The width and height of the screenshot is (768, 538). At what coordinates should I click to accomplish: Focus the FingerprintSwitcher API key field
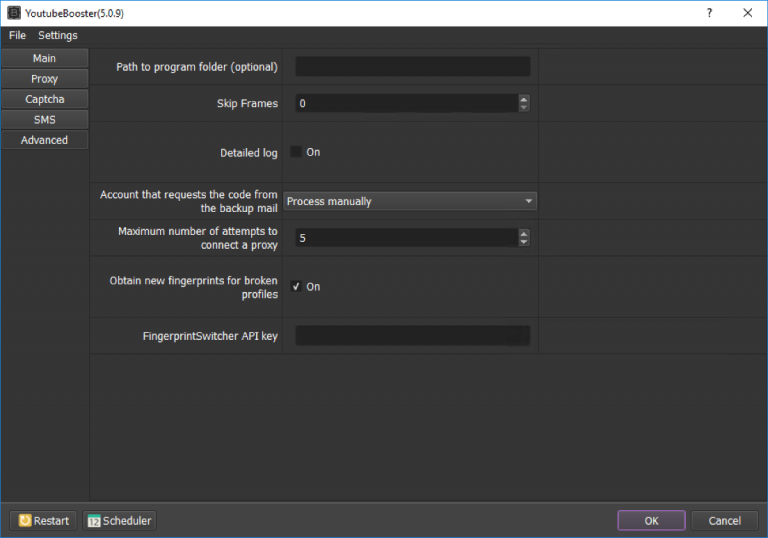(412, 336)
